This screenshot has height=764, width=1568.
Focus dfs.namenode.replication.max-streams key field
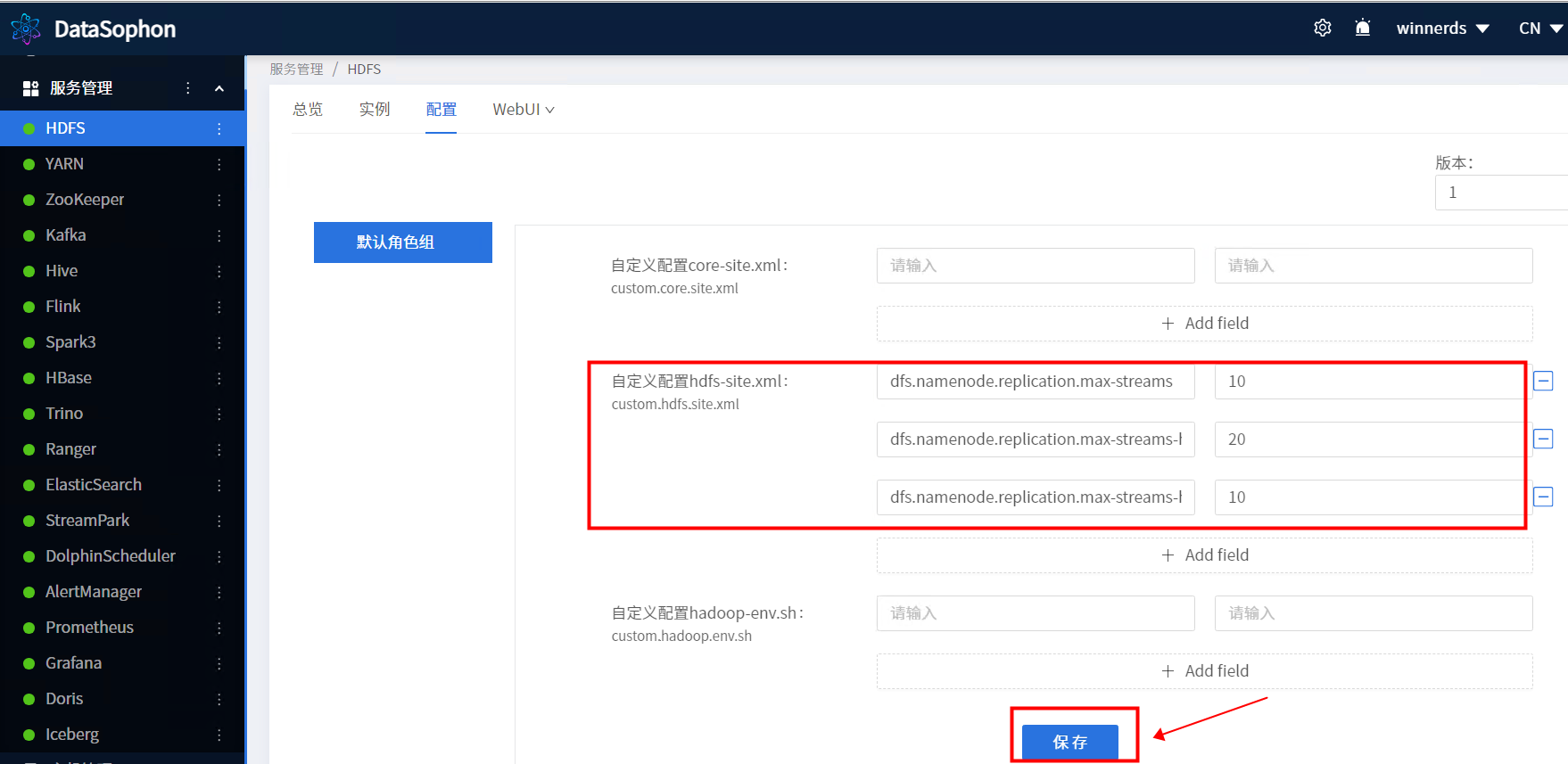[x=1036, y=382]
